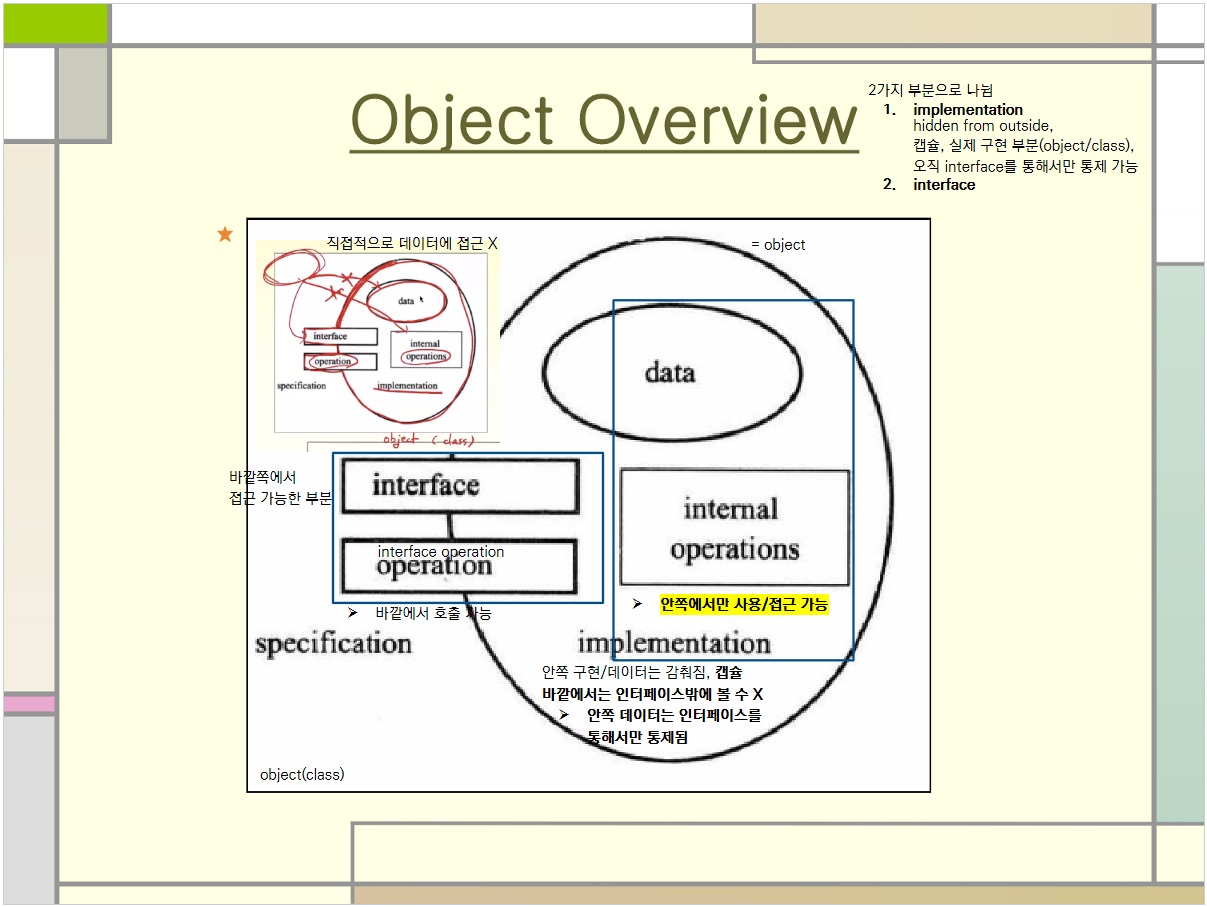
Task: Click the arrow bullet before 바깥에서 호출 가능
Action: click(352, 612)
